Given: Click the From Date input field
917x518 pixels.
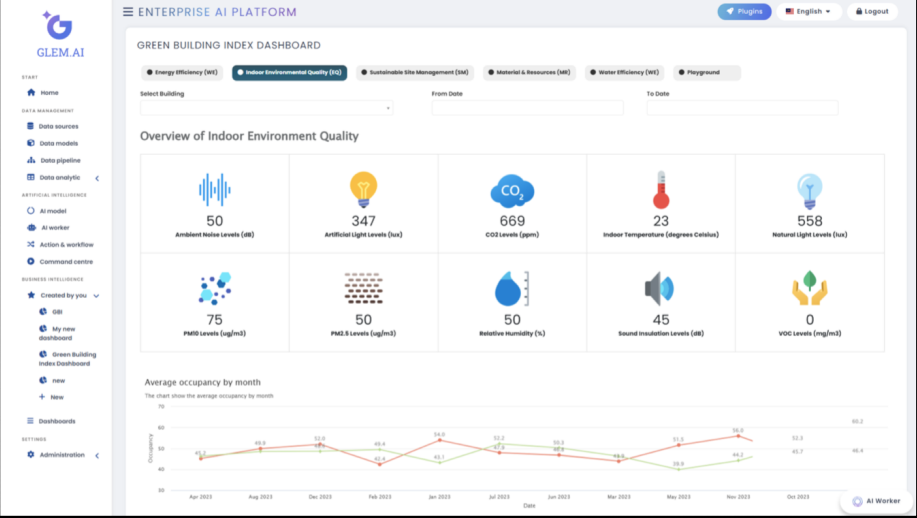Looking at the screenshot, I should tap(527, 108).
